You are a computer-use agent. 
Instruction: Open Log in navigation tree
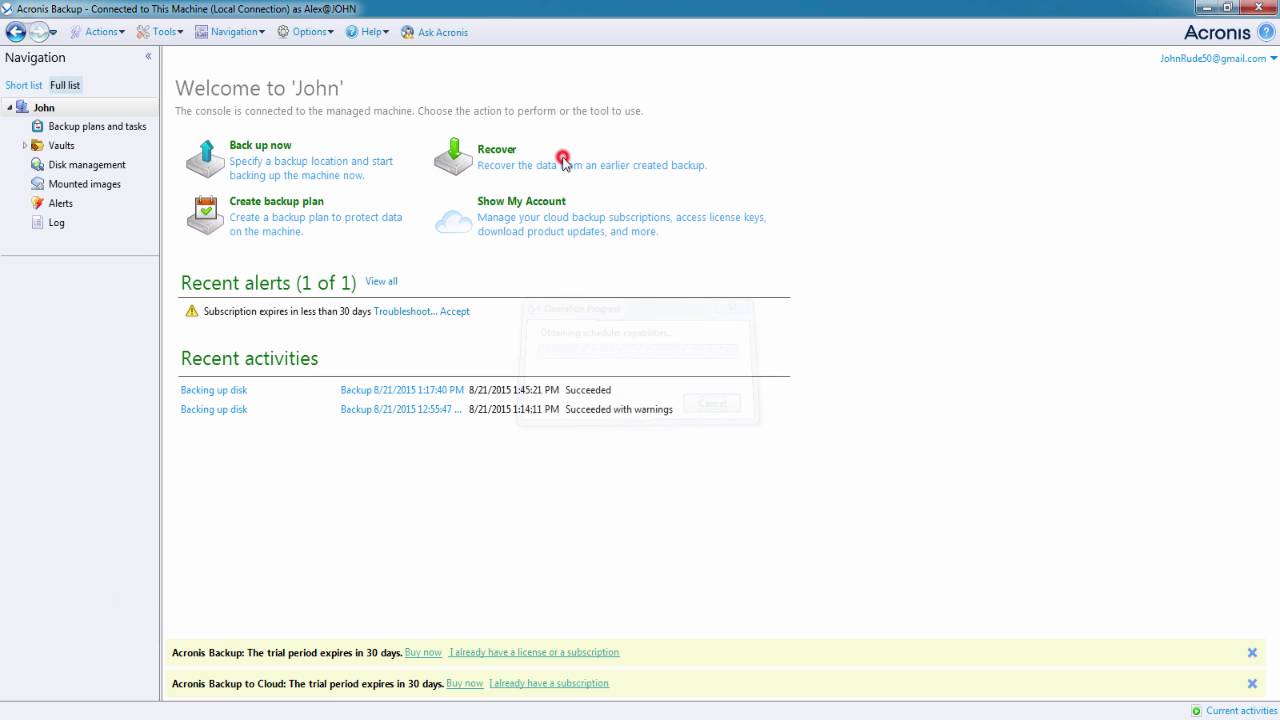pyautogui.click(x=56, y=223)
